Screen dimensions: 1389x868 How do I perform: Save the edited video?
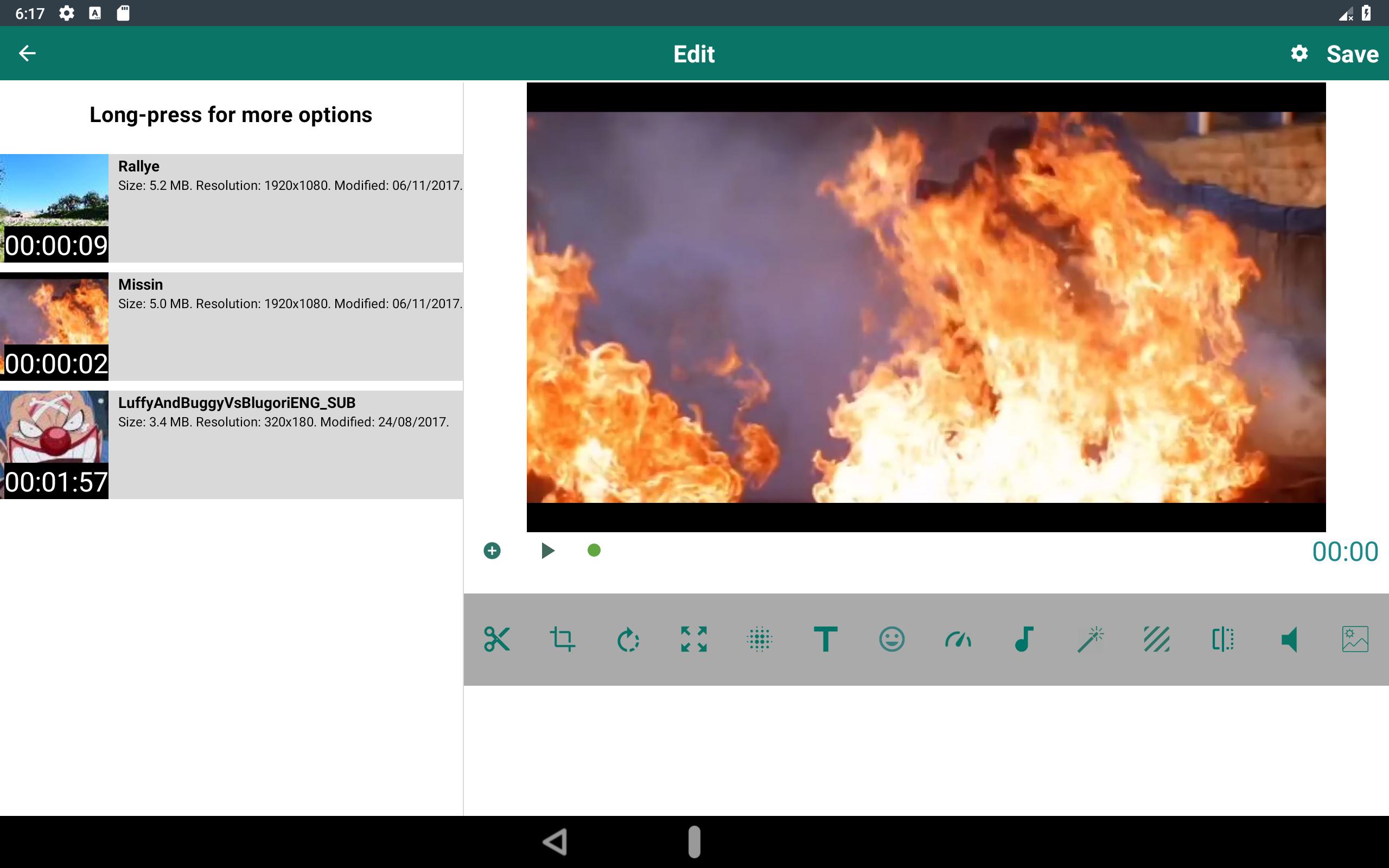(x=1352, y=54)
